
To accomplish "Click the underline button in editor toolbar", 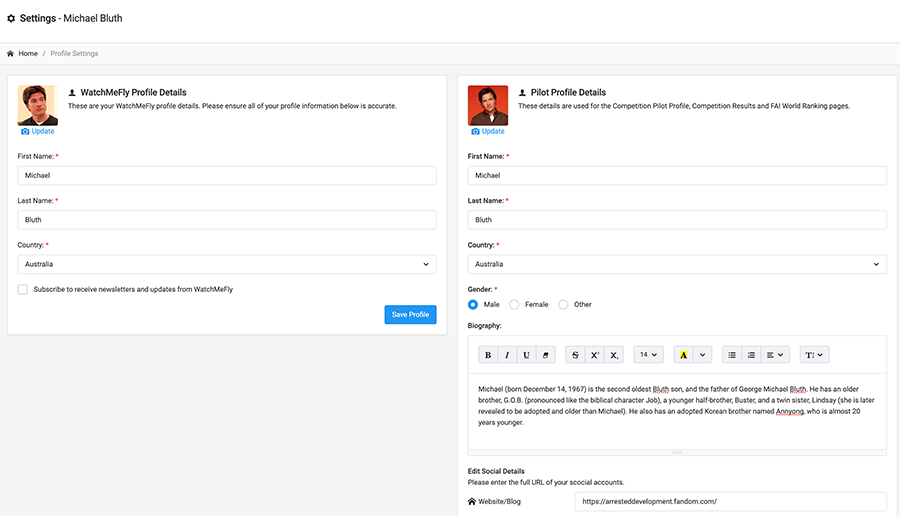I will coord(526,355).
